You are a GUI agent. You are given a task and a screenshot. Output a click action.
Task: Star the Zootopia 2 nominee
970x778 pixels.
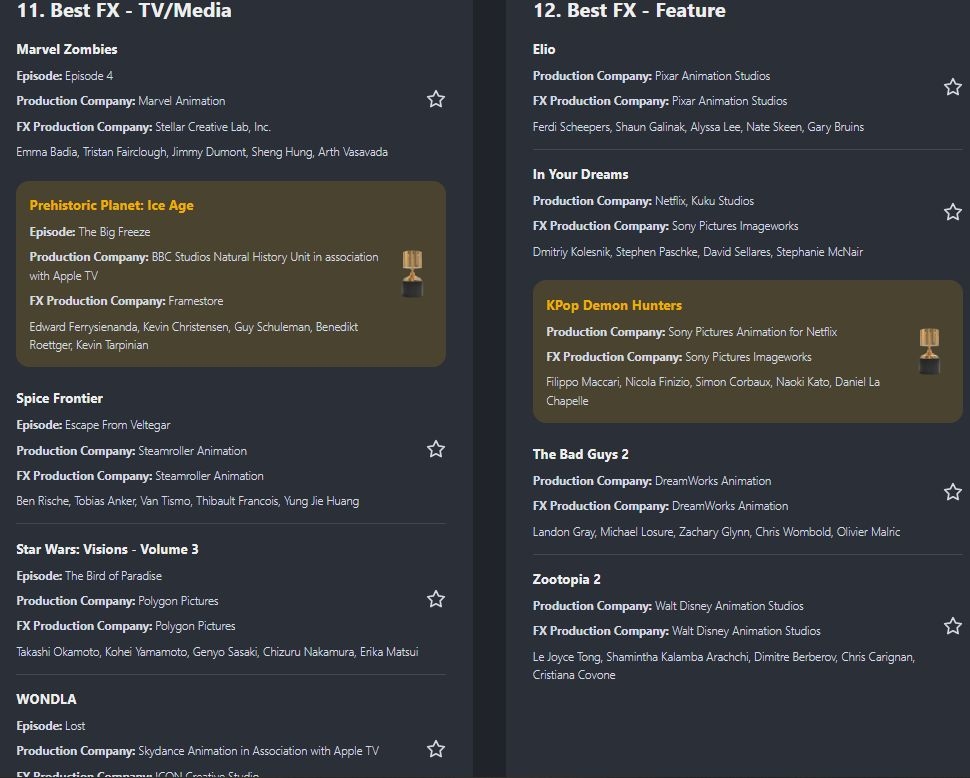point(953,626)
